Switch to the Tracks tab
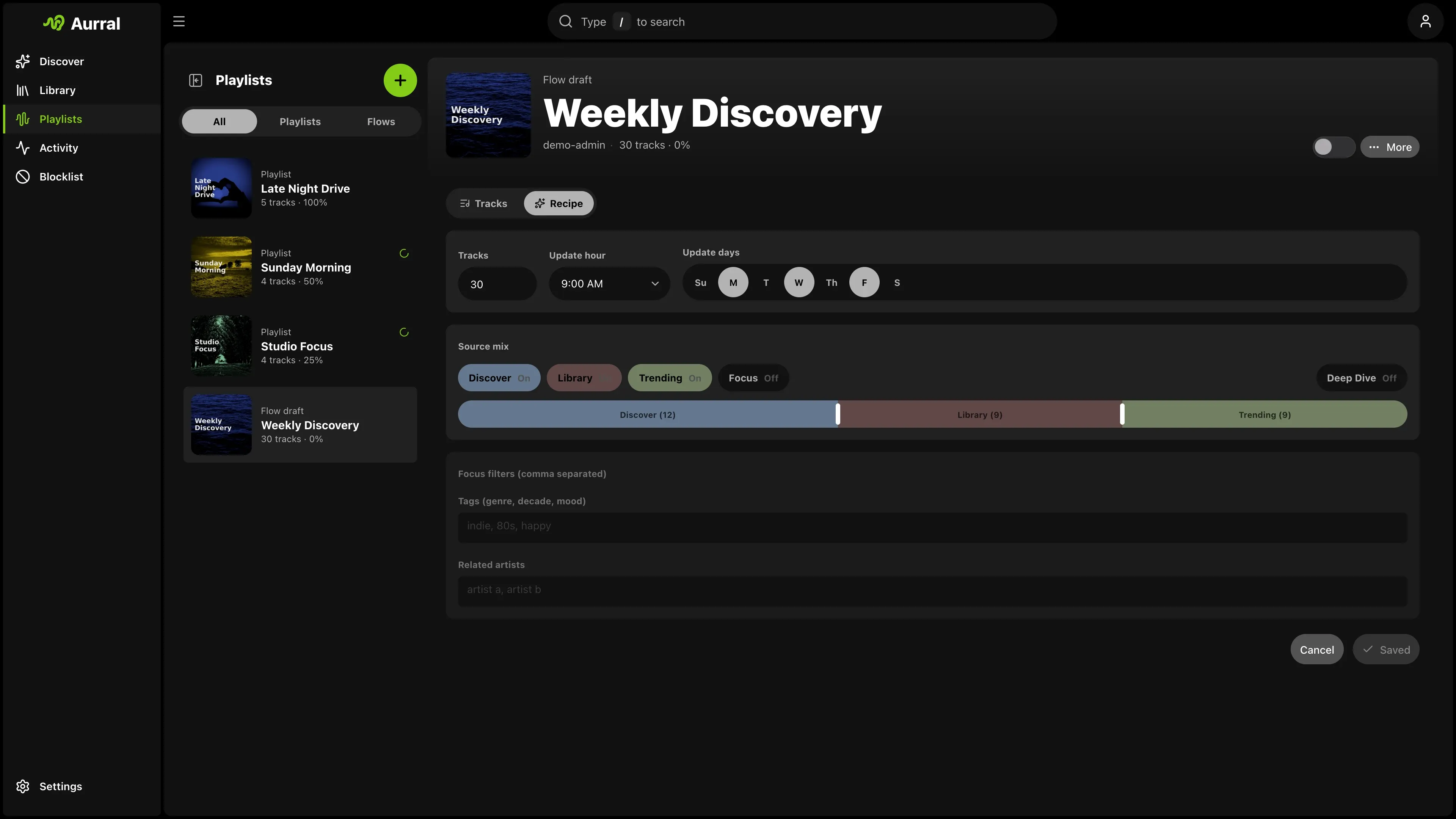The height and width of the screenshot is (819, 1456). [x=483, y=204]
